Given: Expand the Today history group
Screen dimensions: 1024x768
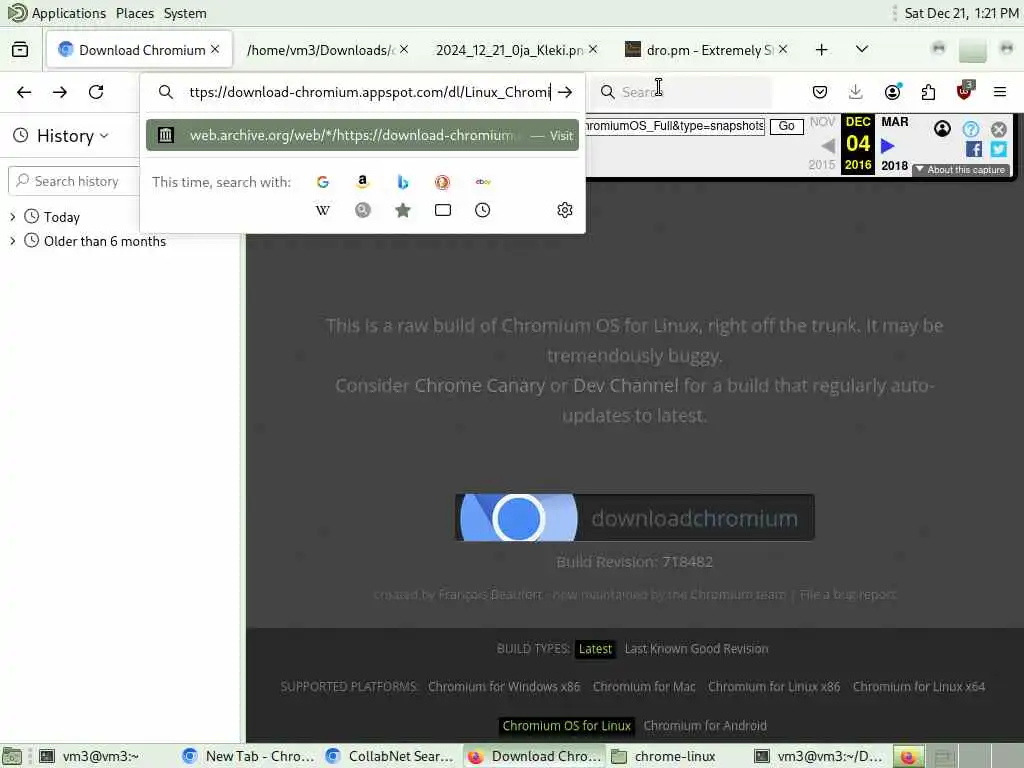Looking at the screenshot, I should [12, 217].
